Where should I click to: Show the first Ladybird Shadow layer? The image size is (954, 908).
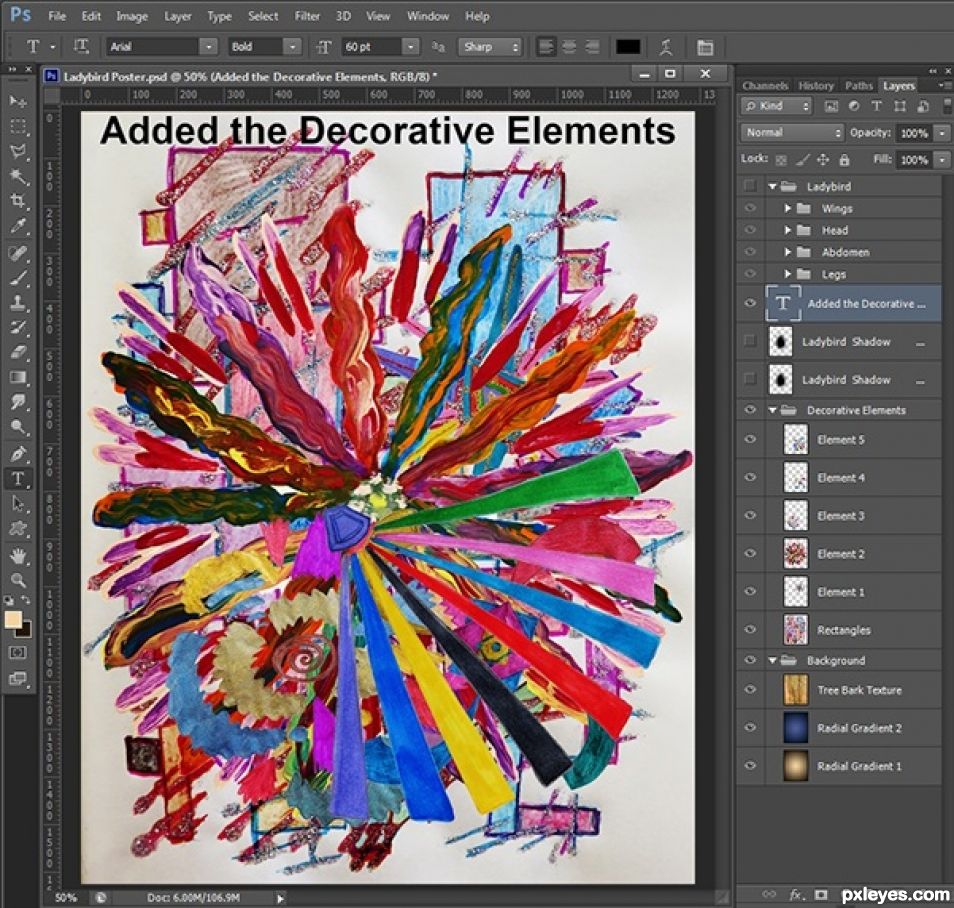[750, 341]
